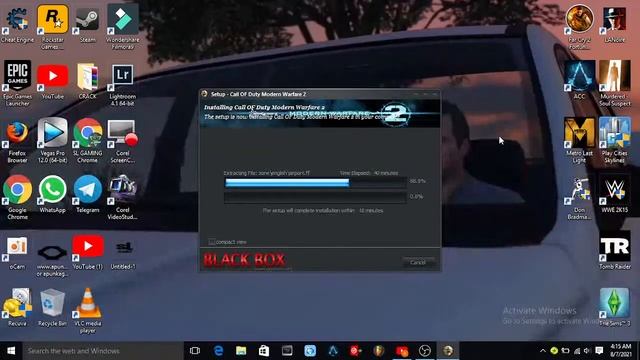640x360 pixels.
Task: Switch to the Setup installer taskbar button
Action: pyautogui.click(x=448, y=351)
